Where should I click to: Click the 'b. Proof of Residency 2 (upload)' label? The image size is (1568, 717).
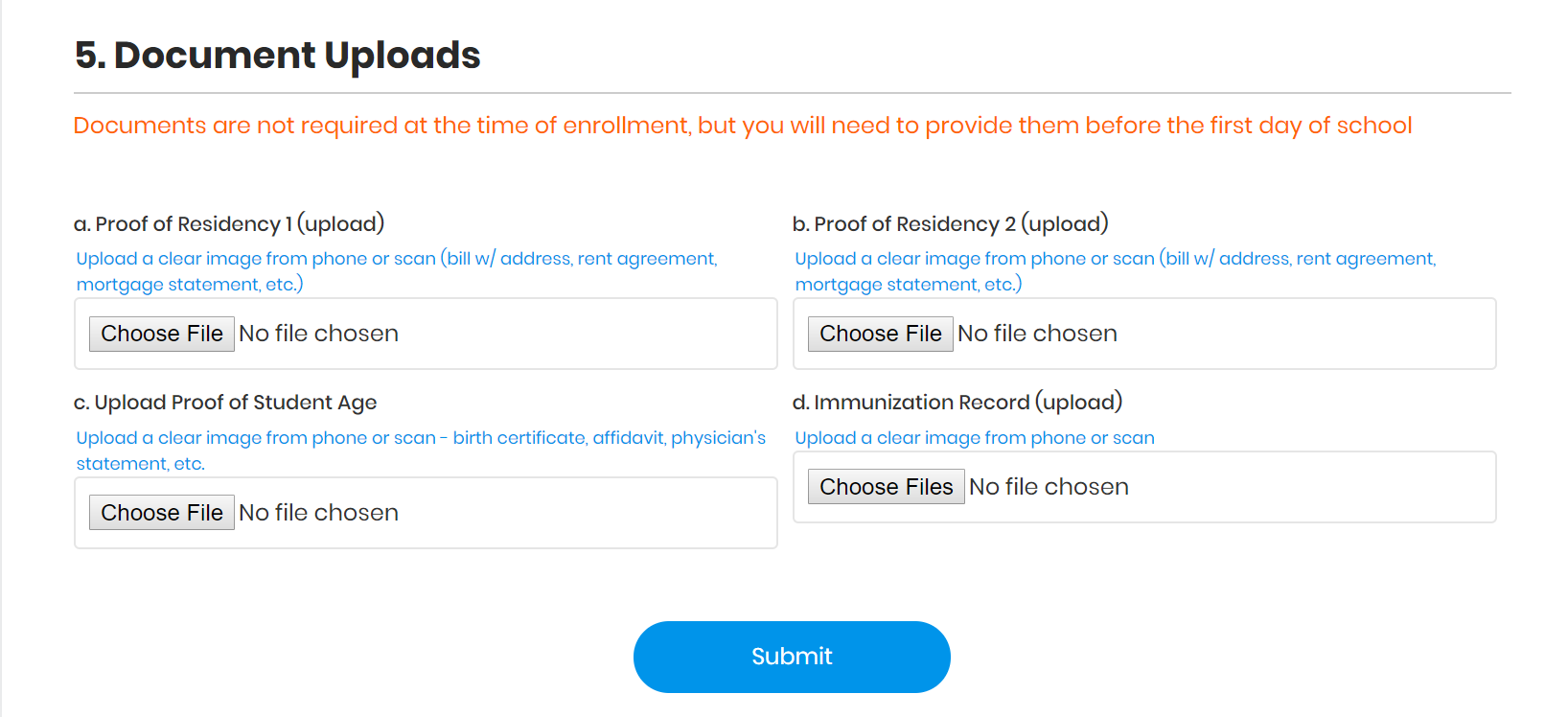click(x=950, y=224)
